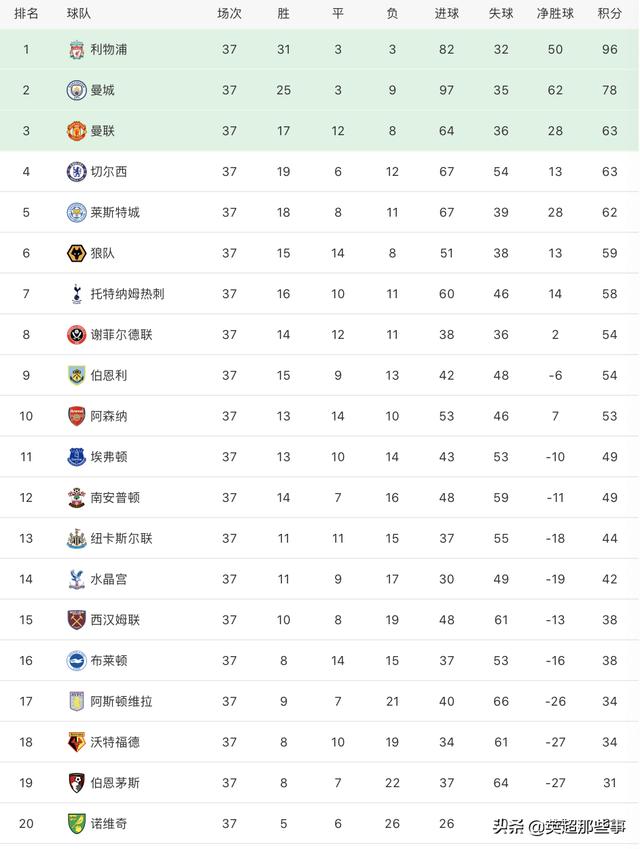This screenshot has width=640, height=849.
Task: Sort table by 净胜球 column header
Action: pyautogui.click(x=555, y=14)
